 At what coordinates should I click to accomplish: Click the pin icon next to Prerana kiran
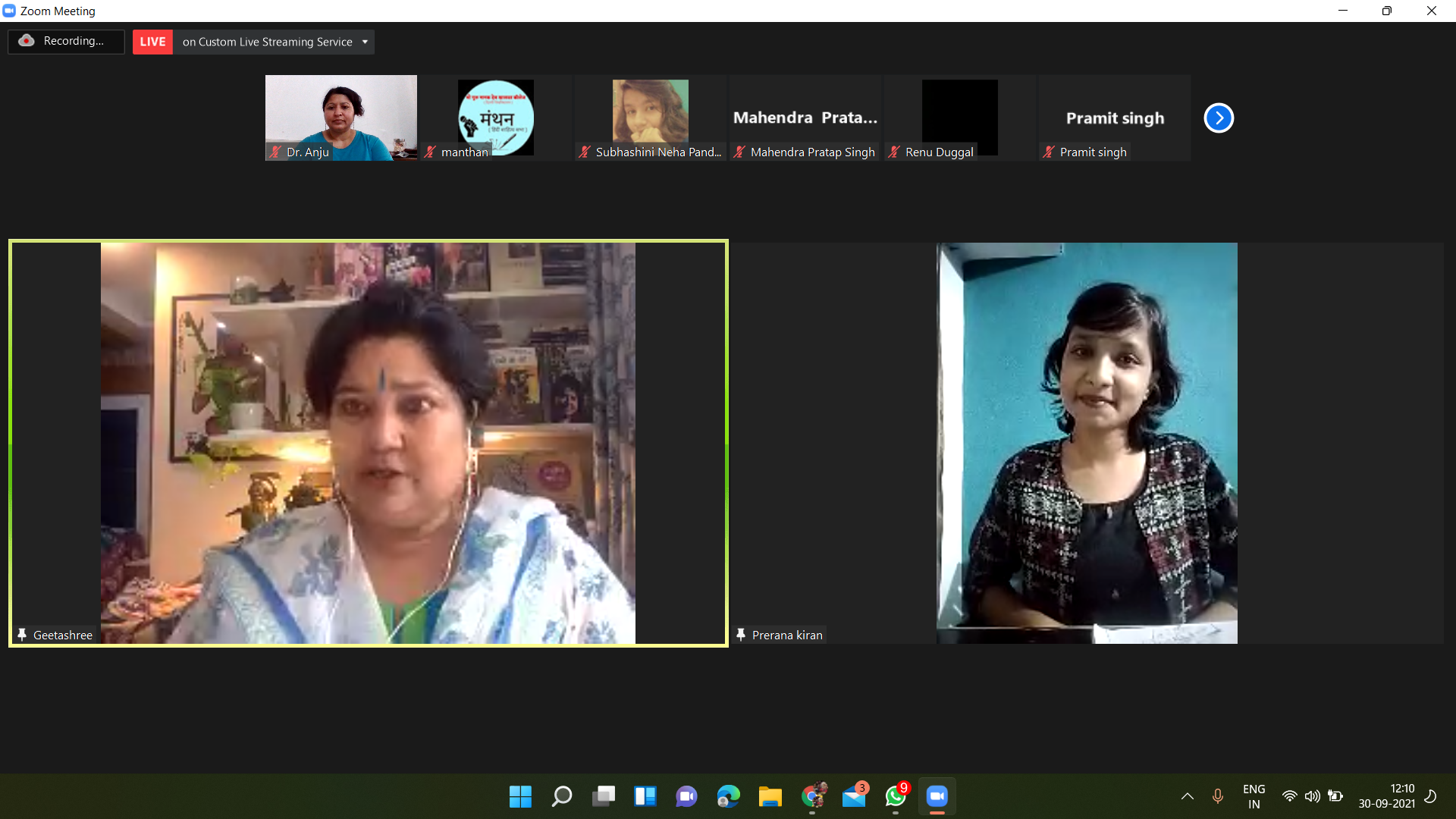pyautogui.click(x=741, y=635)
